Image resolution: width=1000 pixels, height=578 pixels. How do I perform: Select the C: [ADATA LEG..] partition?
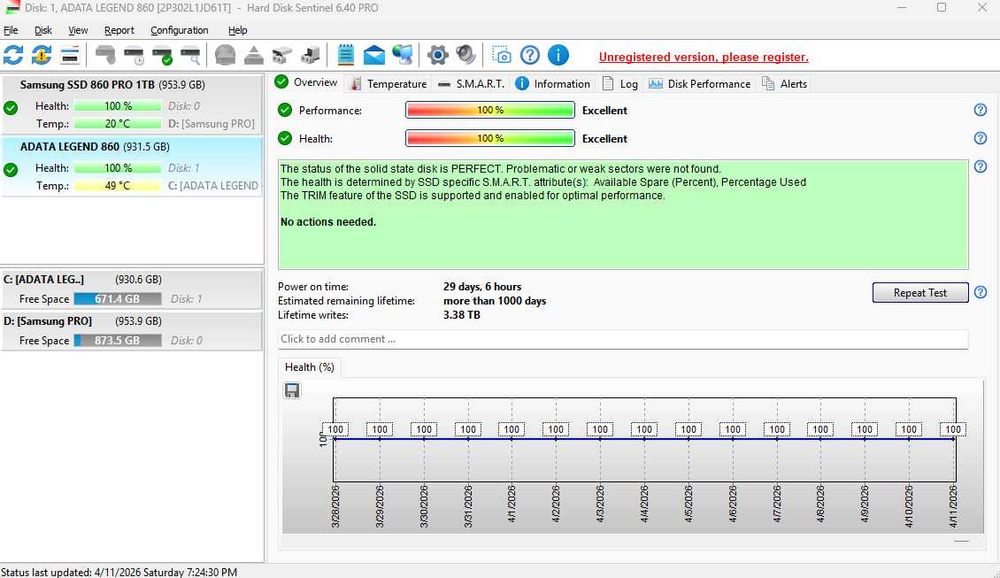point(132,289)
